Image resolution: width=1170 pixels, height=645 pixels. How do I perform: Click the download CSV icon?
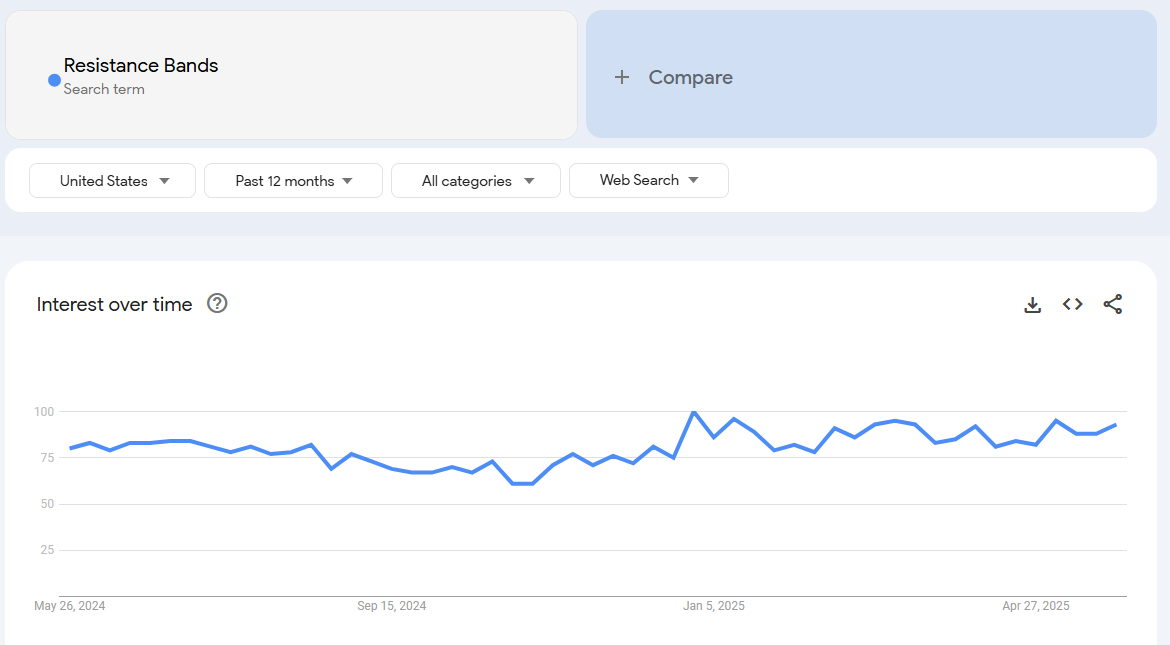[1033, 305]
